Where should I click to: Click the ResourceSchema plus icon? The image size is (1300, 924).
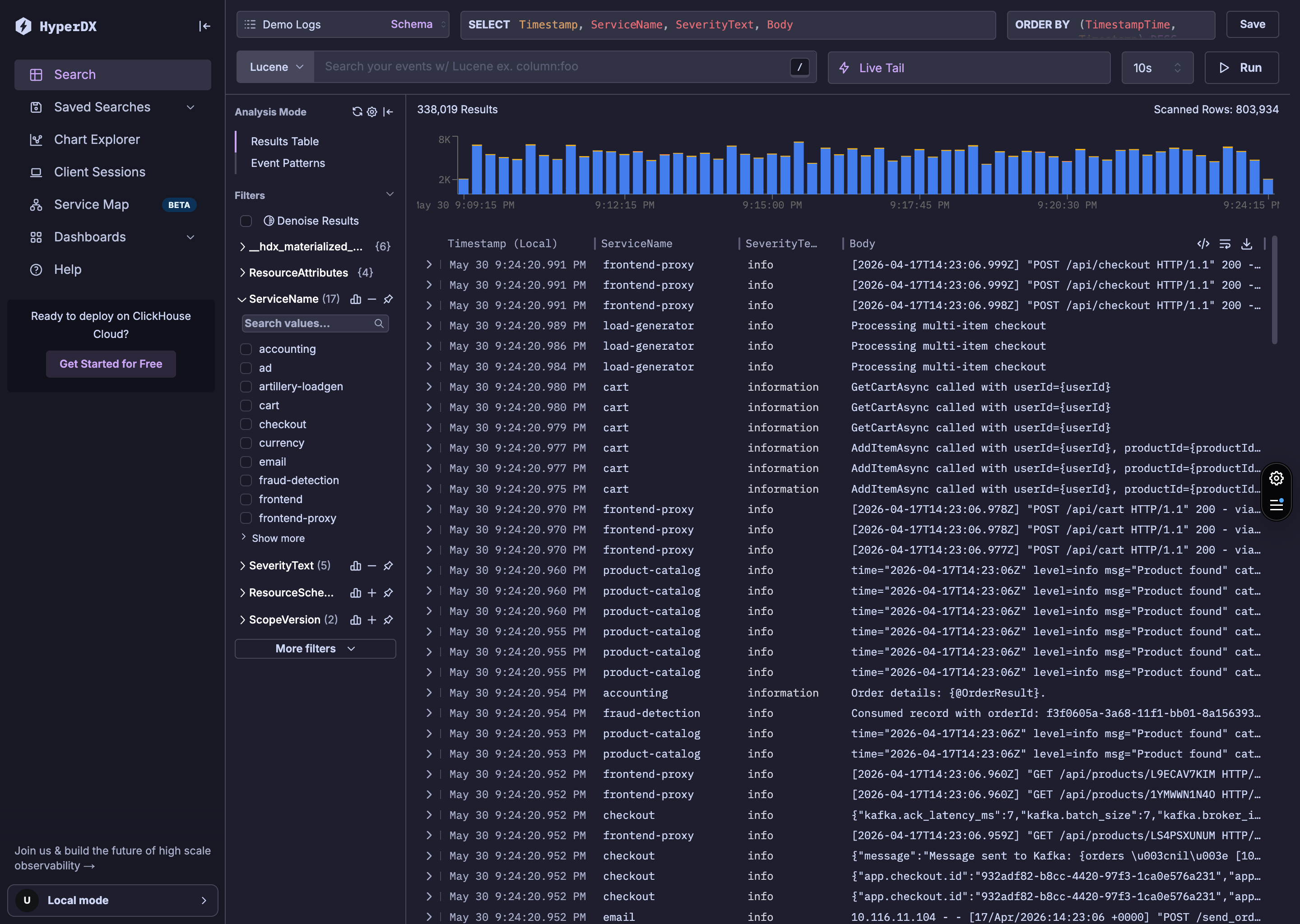[x=371, y=593]
